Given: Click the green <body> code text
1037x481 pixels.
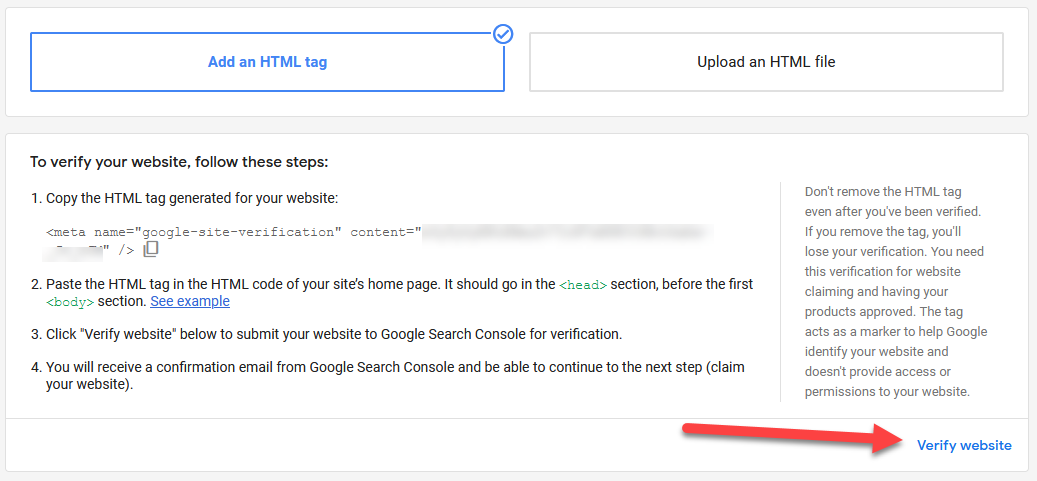Looking at the screenshot, I should point(70,302).
